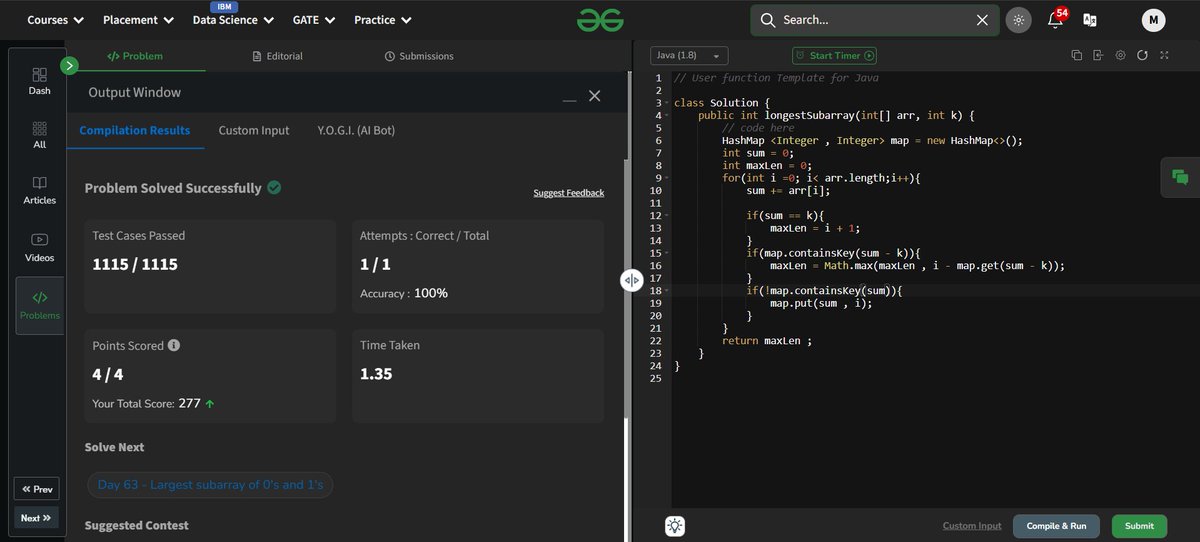Click Points Scored info icon
The image size is (1200, 542).
(x=174, y=345)
